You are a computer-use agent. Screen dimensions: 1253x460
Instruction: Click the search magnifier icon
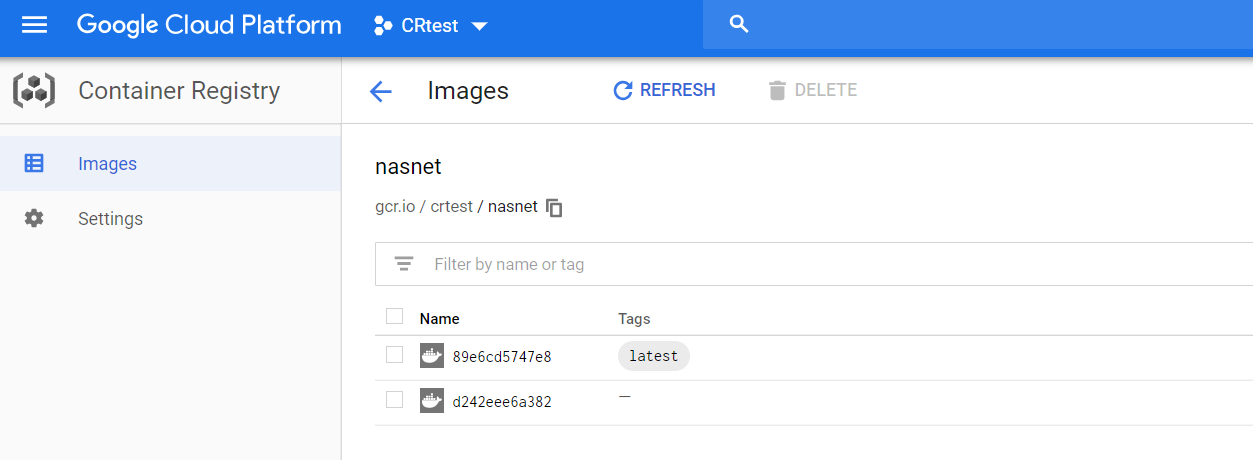point(739,25)
